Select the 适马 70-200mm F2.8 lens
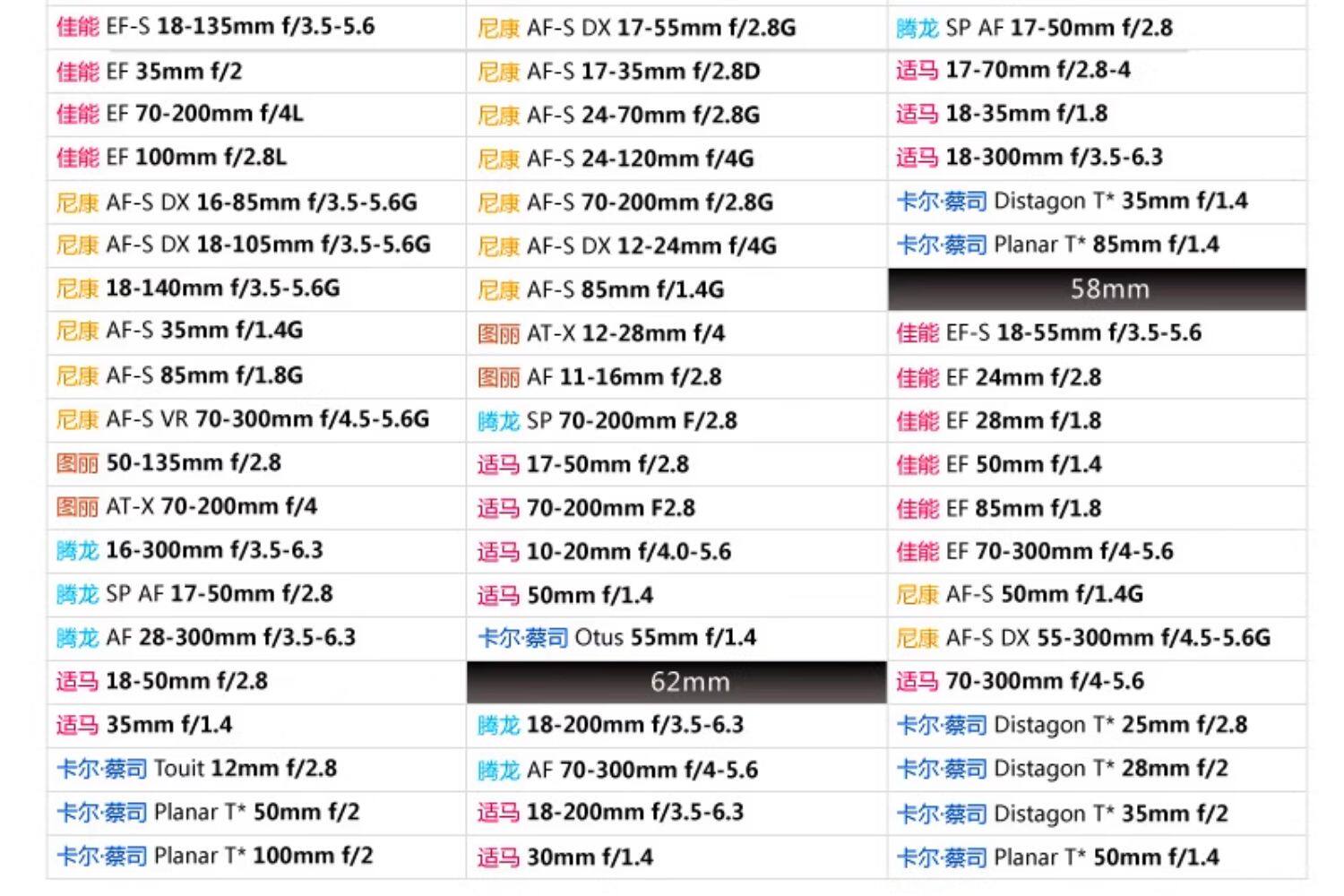1344x896 pixels. click(x=676, y=507)
